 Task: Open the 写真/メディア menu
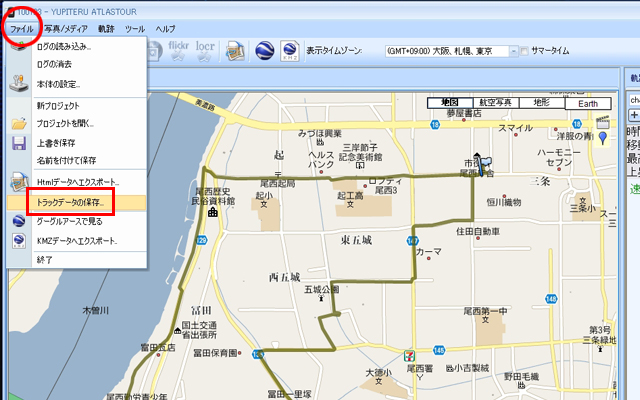click(x=66, y=29)
